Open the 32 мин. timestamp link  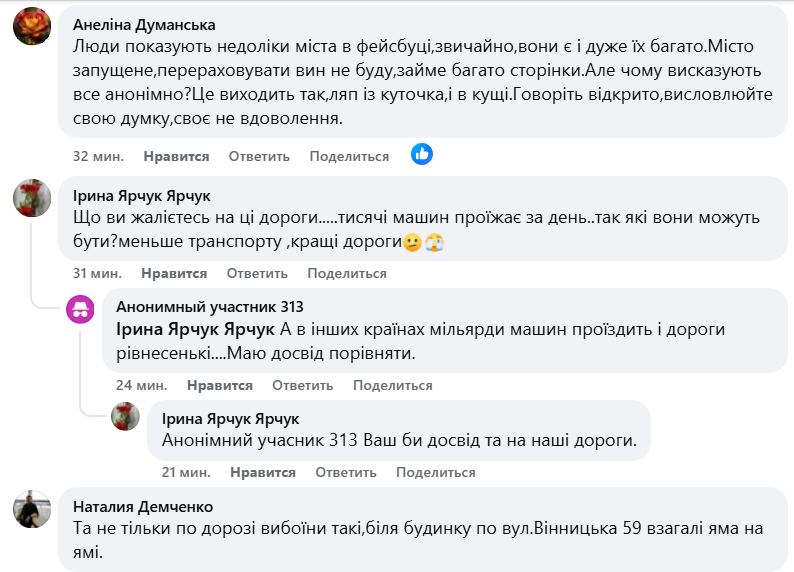click(97, 157)
